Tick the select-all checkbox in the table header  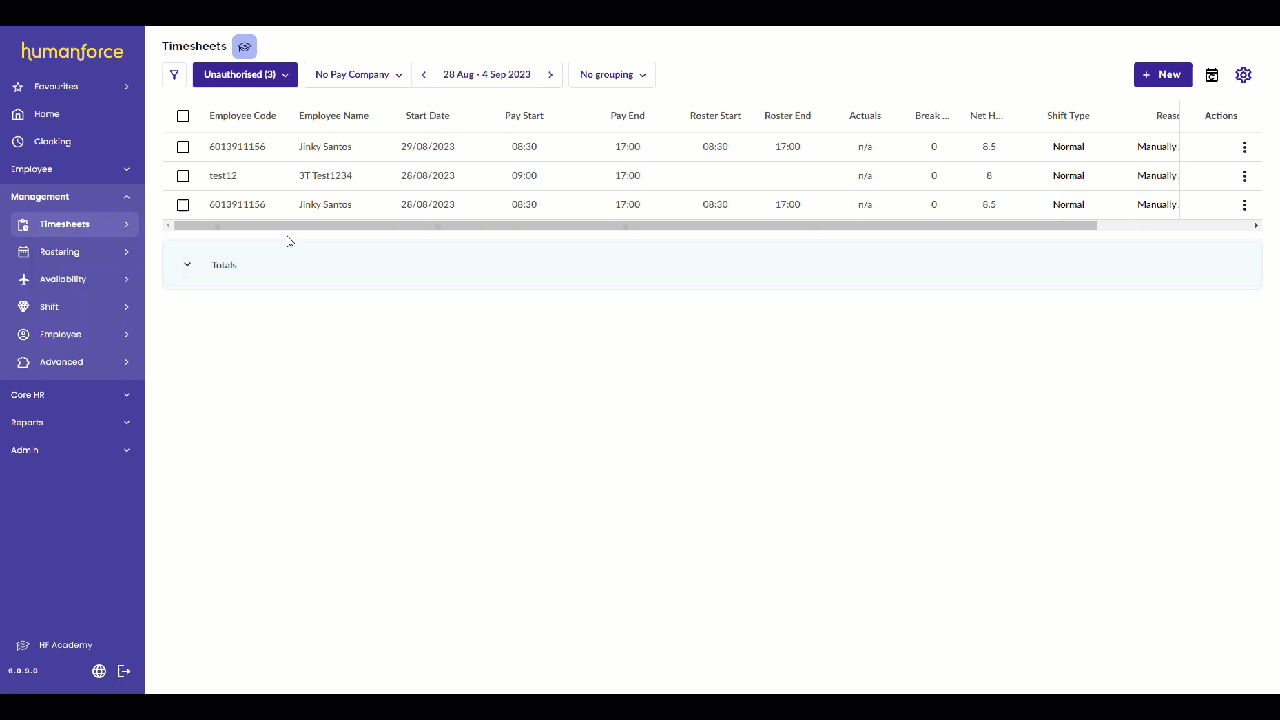183,116
